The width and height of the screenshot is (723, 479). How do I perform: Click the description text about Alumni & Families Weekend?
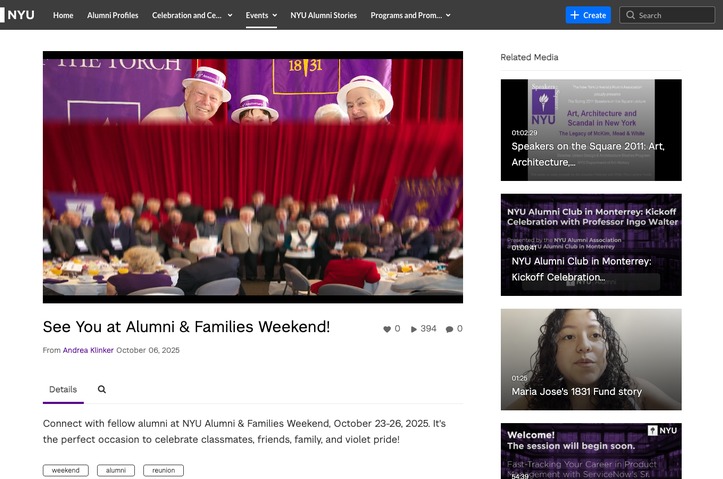tap(244, 431)
